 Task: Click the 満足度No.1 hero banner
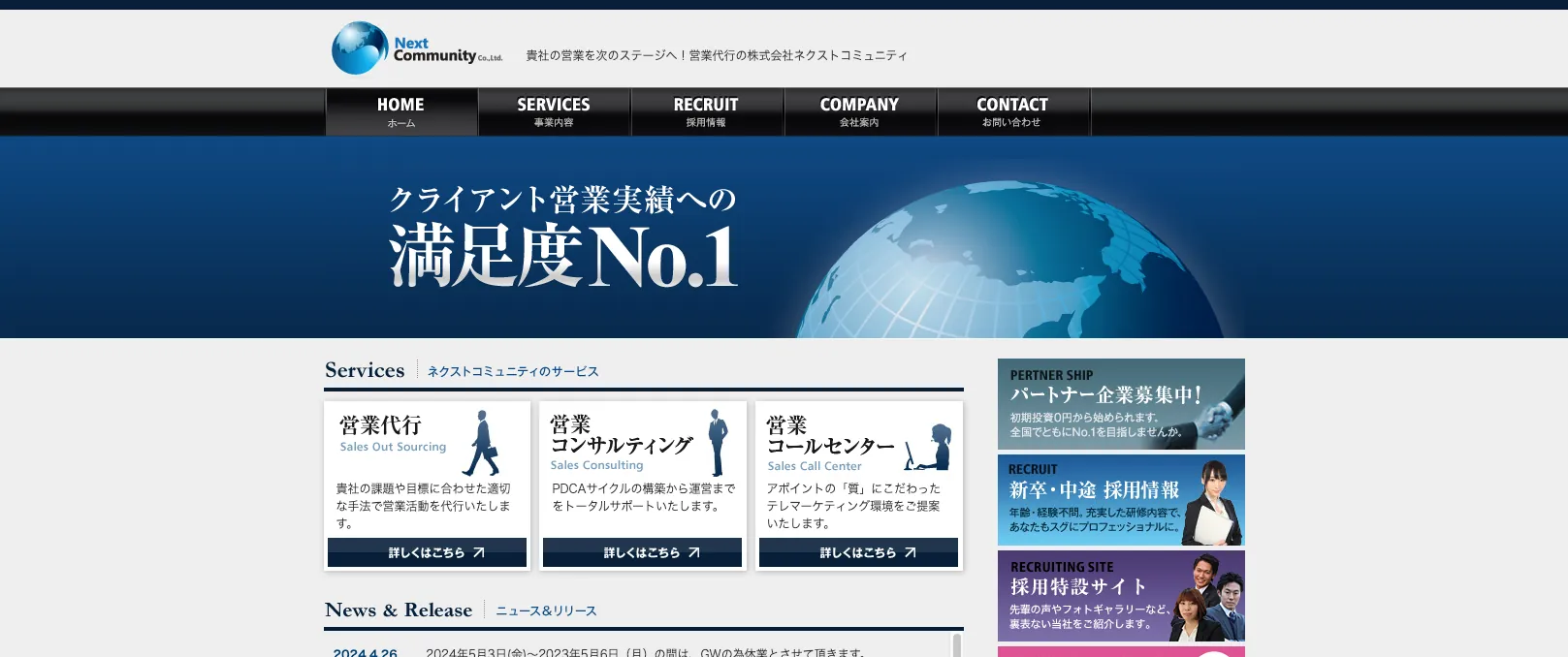pyautogui.click(x=784, y=237)
